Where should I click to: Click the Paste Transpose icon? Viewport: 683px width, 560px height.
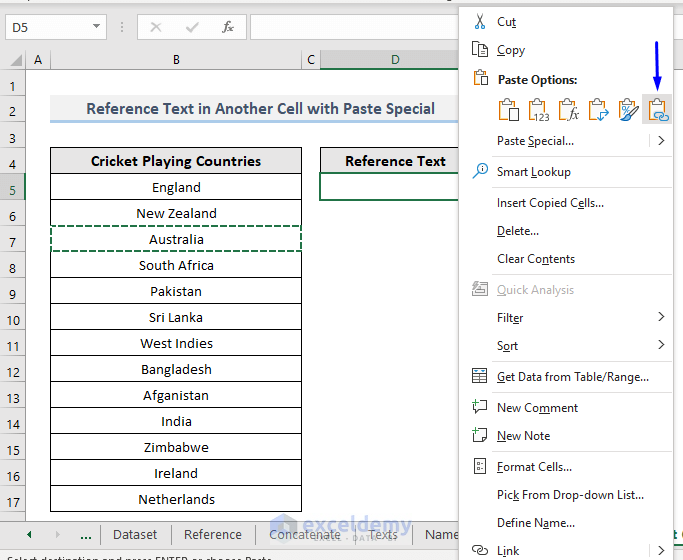(598, 110)
